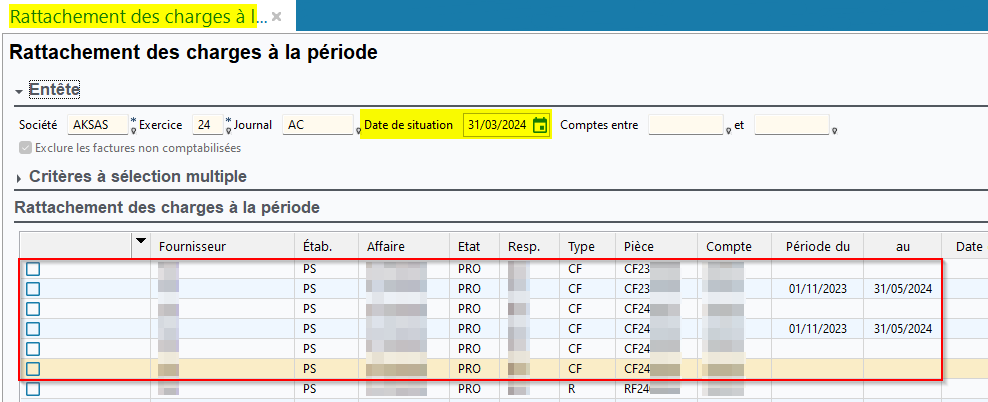Select the checkbox of the RF24 row
The image size is (988, 402).
33,389
